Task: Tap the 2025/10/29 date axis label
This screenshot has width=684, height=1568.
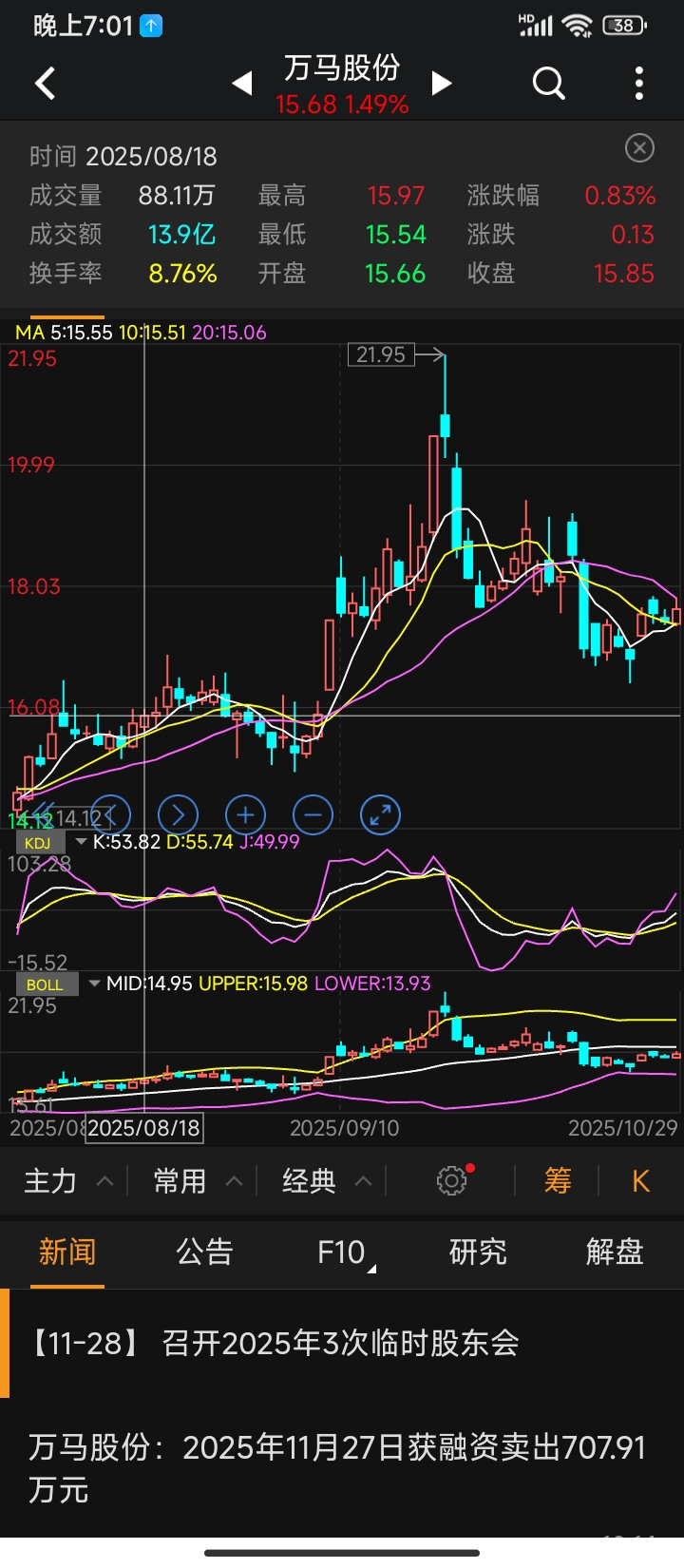Action: [622, 1128]
